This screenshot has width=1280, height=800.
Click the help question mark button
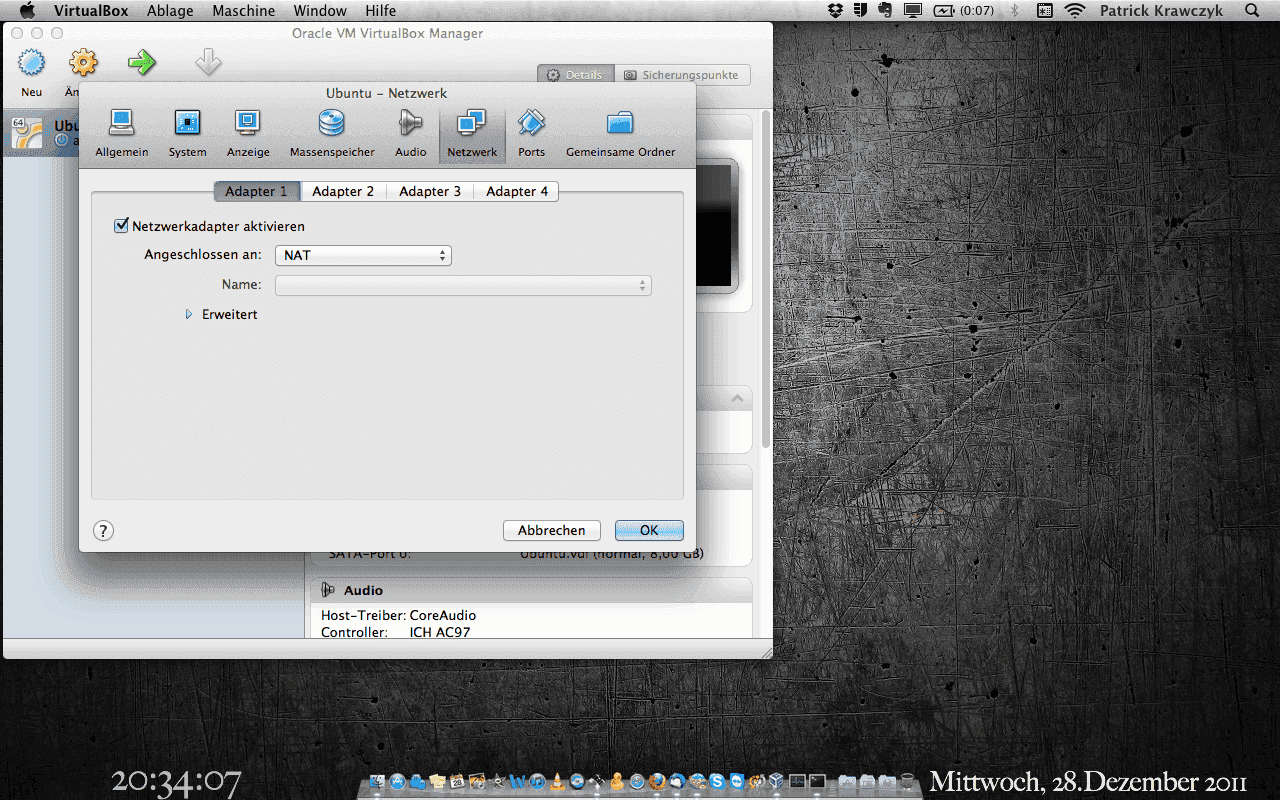(103, 531)
